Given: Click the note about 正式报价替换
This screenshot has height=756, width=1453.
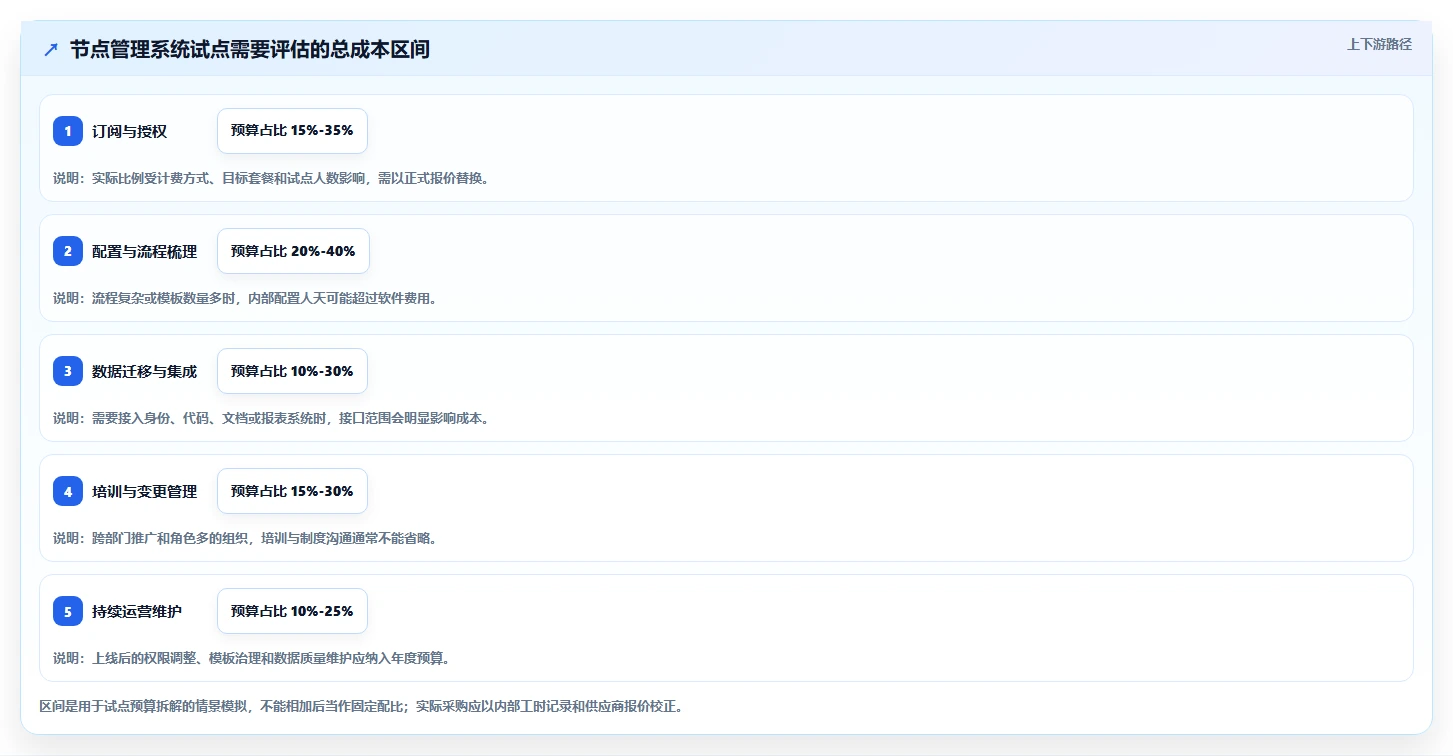Looking at the screenshot, I should point(271,178).
